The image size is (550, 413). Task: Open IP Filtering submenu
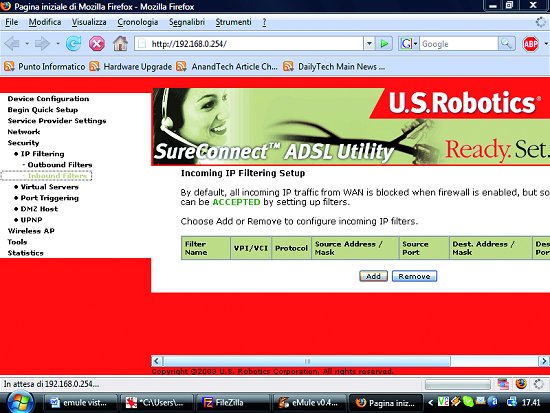coord(42,154)
